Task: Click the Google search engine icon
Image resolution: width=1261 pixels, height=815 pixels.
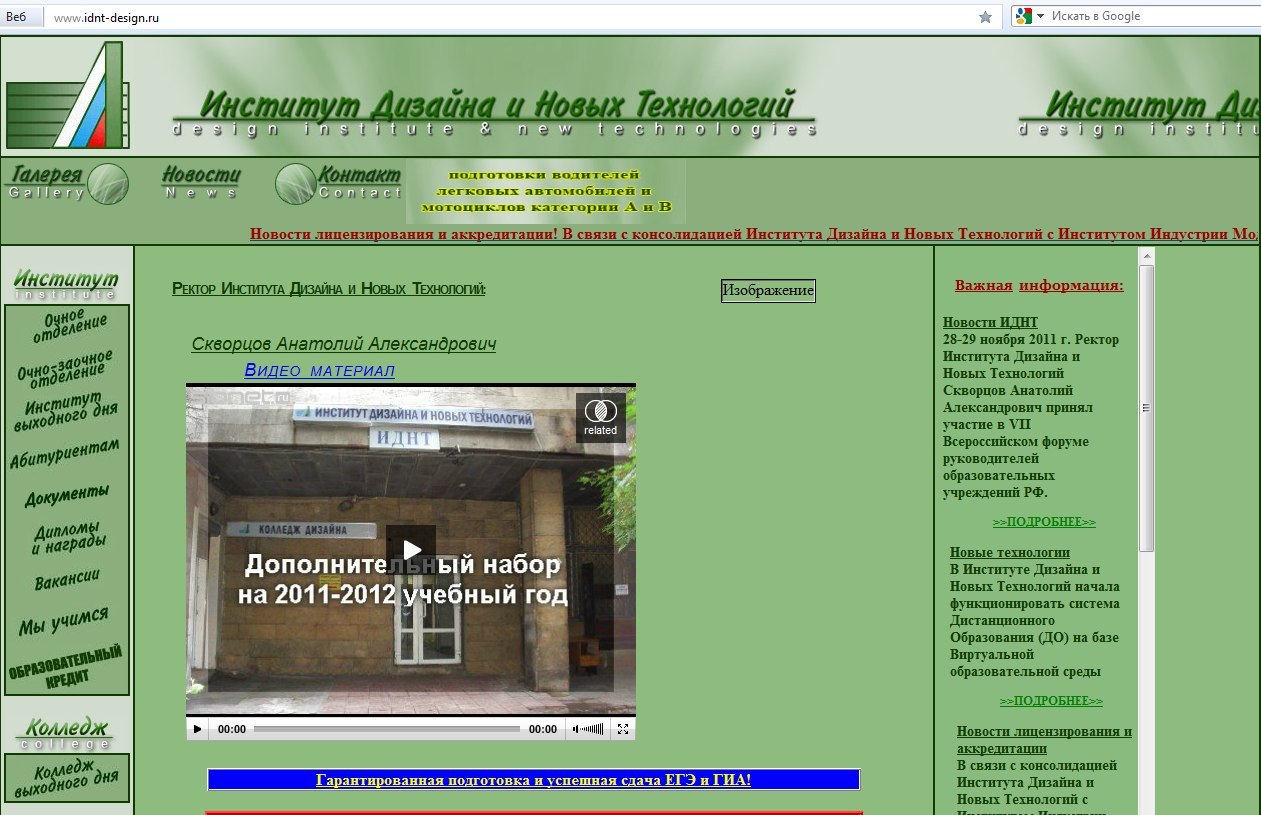Action: click(1023, 16)
